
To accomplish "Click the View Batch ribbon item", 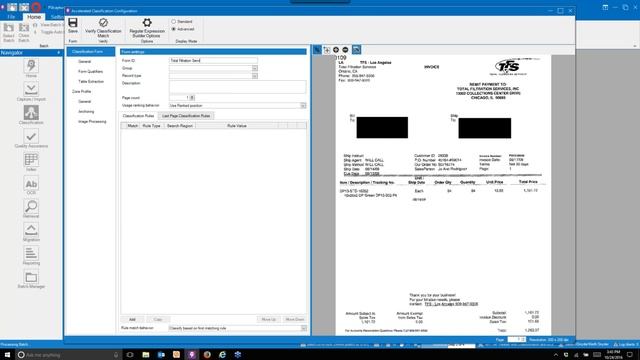I will (x=48, y=25).
